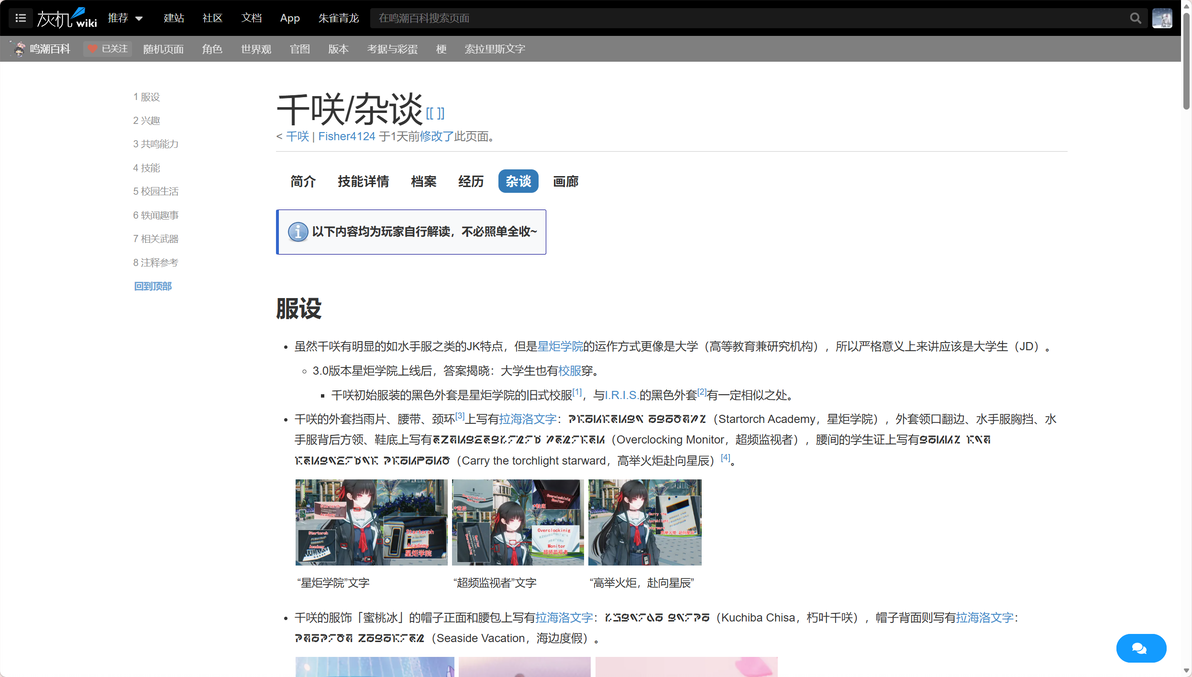This screenshot has width=1192, height=677.
Task: Switch to the 画廊 tab
Action: (566, 182)
